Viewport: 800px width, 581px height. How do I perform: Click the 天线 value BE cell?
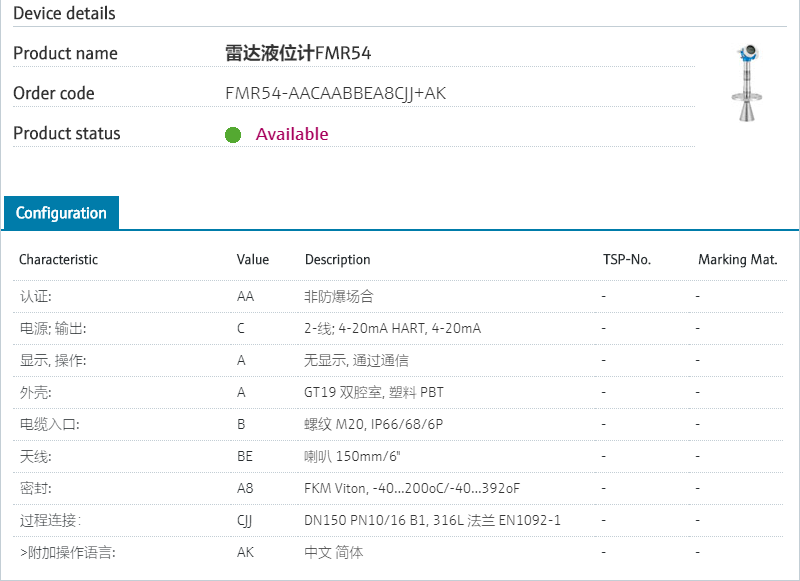coord(245,456)
